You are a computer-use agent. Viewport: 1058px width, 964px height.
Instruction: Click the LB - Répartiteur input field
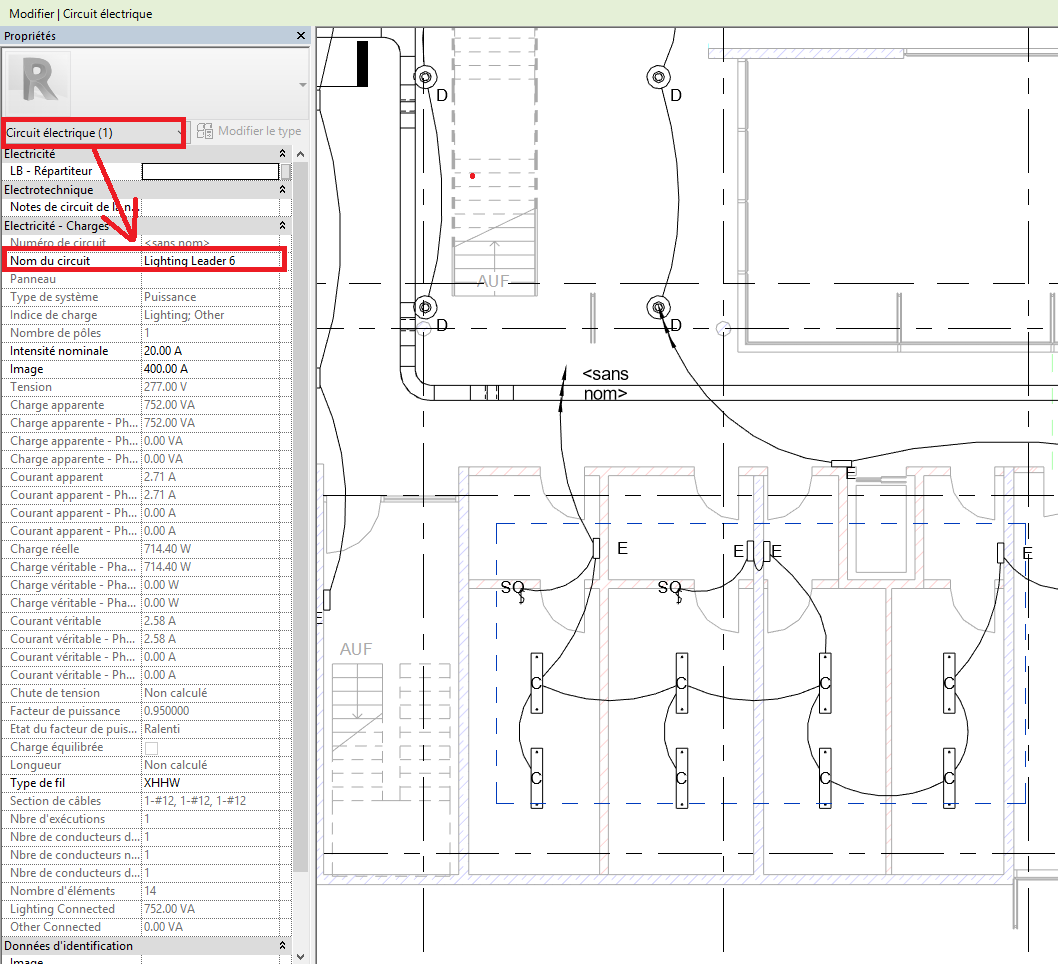(210, 172)
